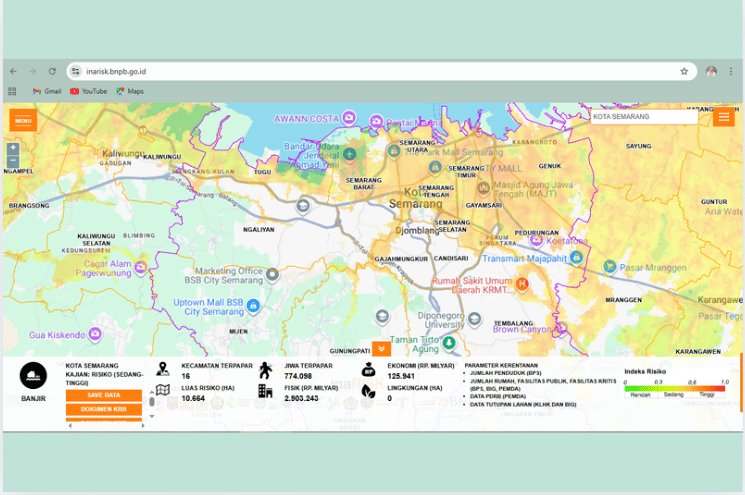Zoom out the map with minus button

(13, 160)
